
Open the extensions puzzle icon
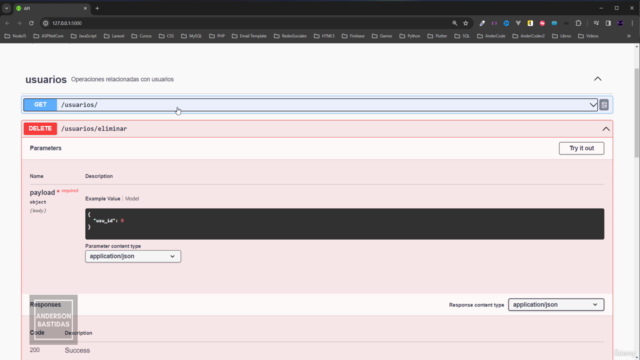[x=578, y=23]
